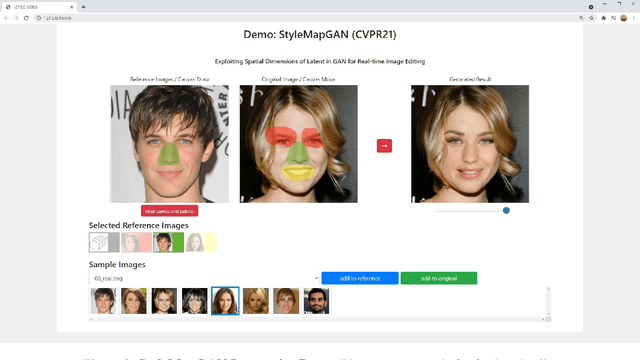Click the red arrow generate button
Viewport: 640px width, 360px height.
pos(384,146)
